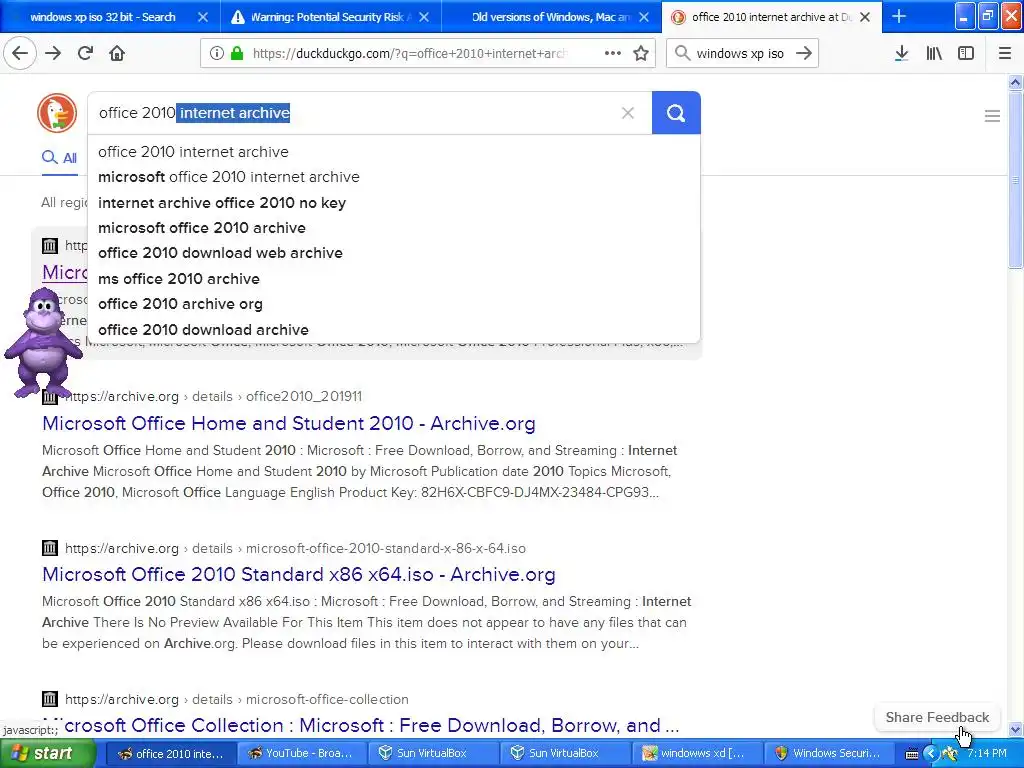Viewport: 1024px width, 768px height.
Task: Click the archive.org office2010_201911 URL
Action: click(x=214, y=396)
